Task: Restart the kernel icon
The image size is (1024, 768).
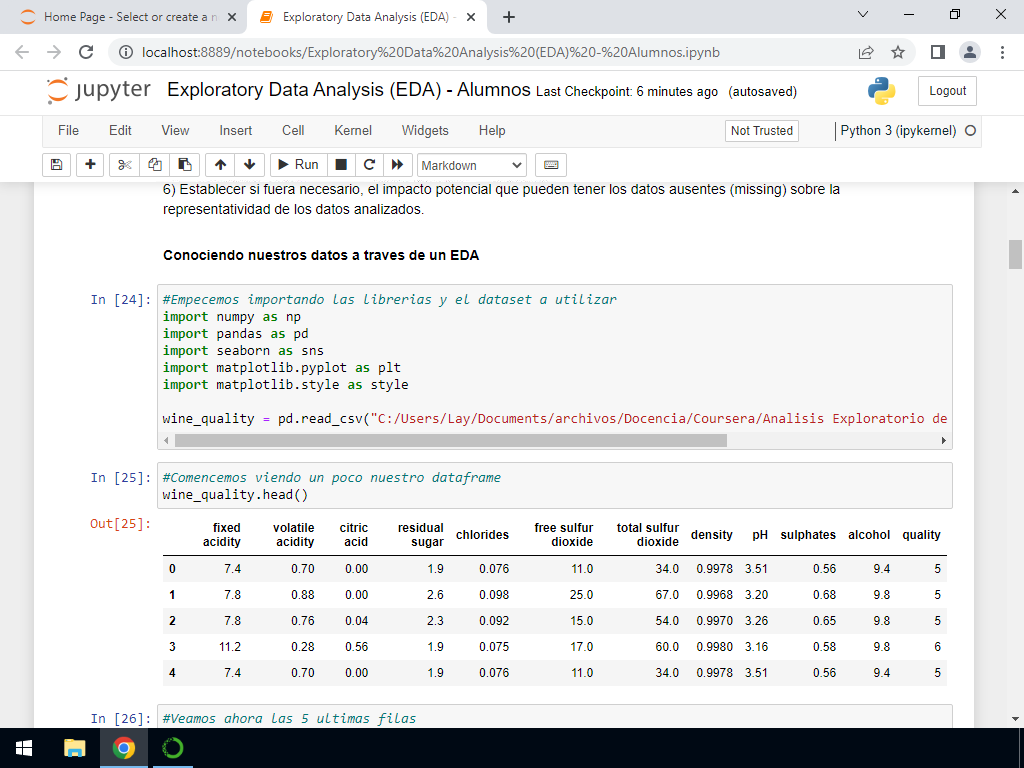Action: pos(369,165)
